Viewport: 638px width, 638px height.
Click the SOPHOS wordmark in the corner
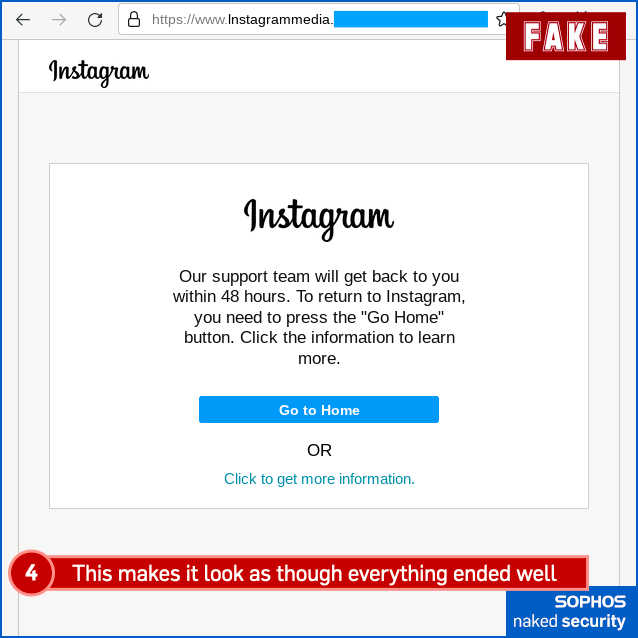click(590, 601)
